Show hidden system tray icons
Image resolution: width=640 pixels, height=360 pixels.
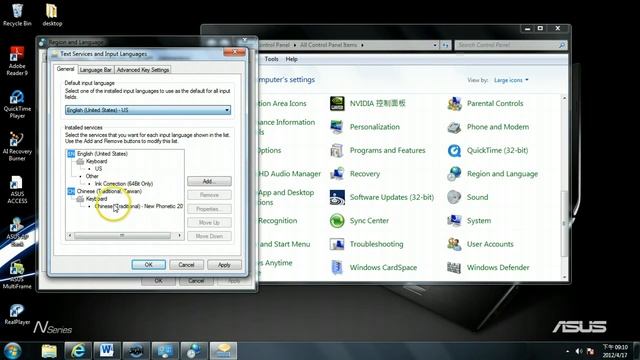pos(567,351)
